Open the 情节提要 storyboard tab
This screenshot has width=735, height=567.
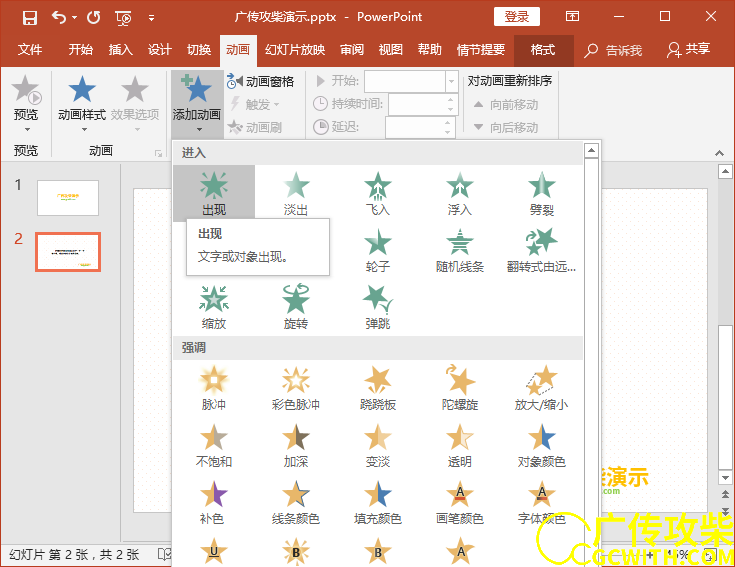click(481, 50)
